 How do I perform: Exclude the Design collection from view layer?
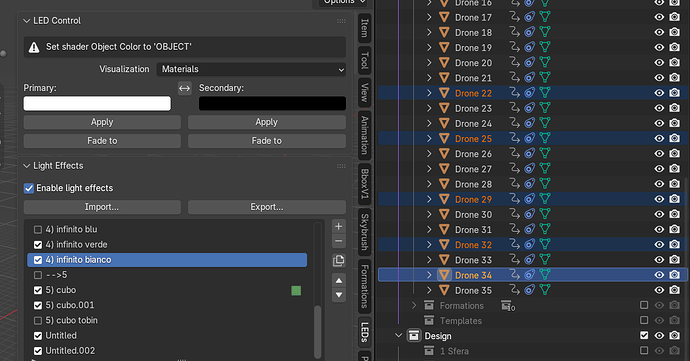pos(644,335)
